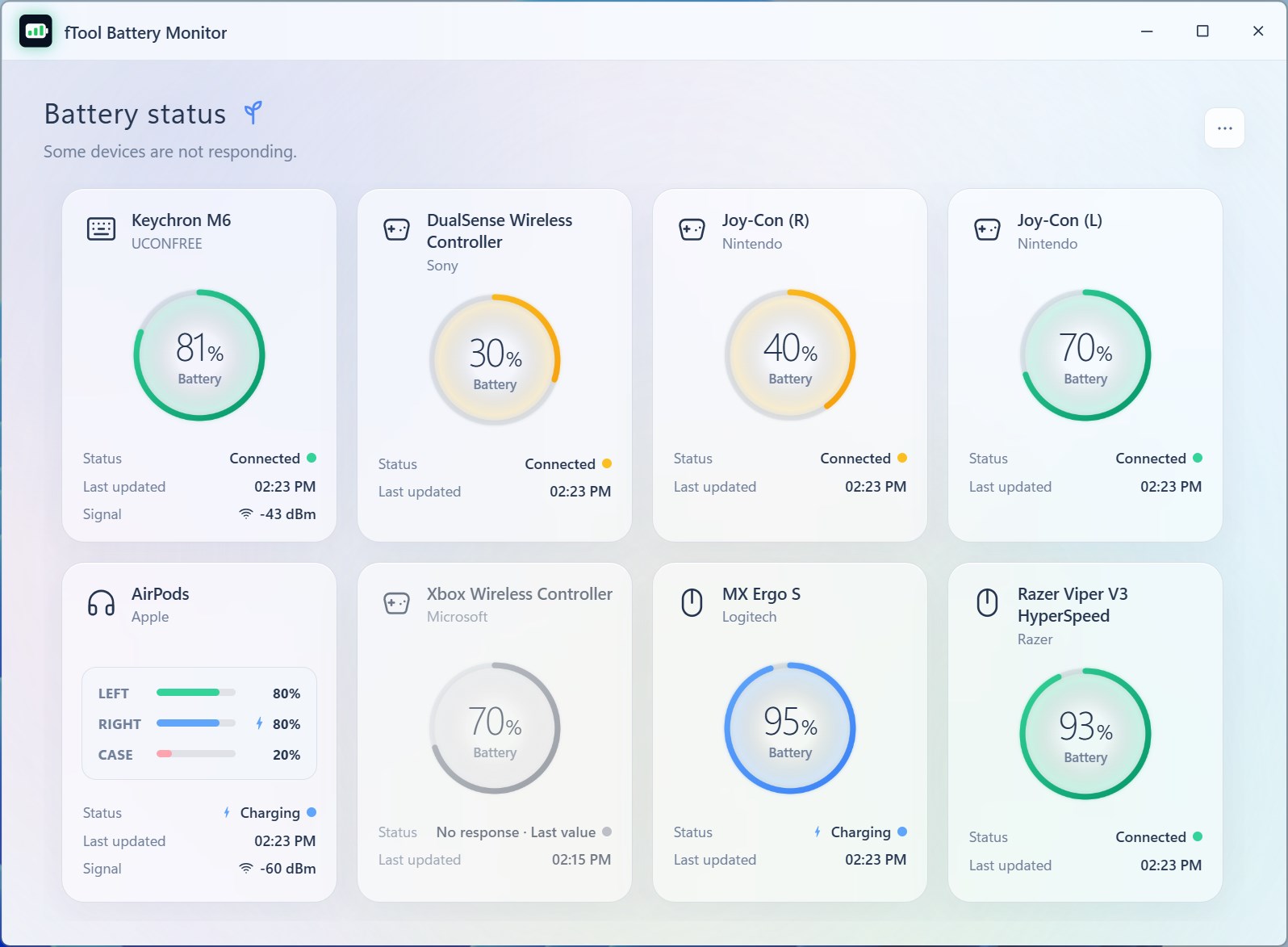This screenshot has height=947, width=1288.
Task: Click the Wi-Fi signal icon for AirPods
Action: 246,868
